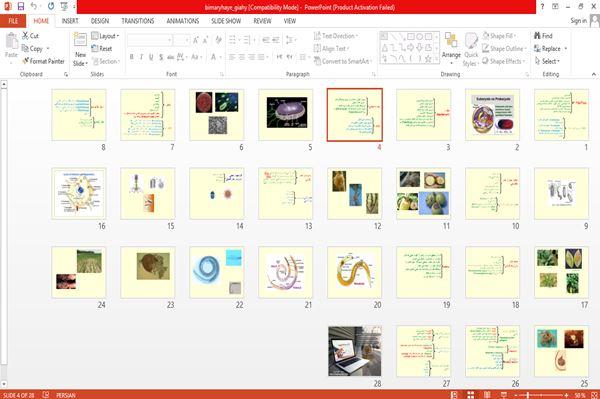
Task: Expand the Layout dropdown
Action: (x=105, y=36)
